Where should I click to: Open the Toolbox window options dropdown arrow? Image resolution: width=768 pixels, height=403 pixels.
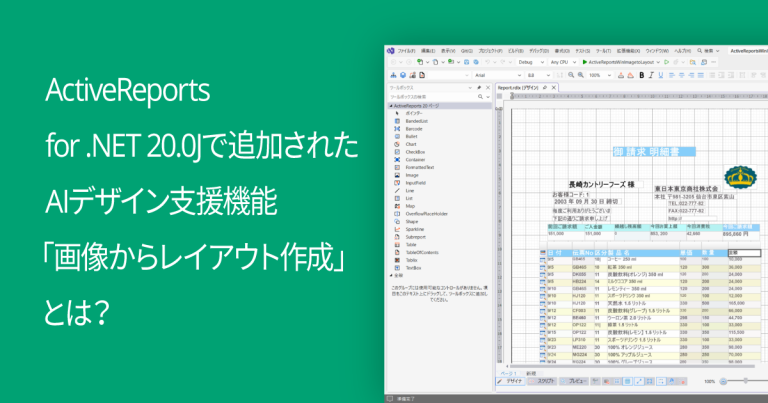point(470,88)
